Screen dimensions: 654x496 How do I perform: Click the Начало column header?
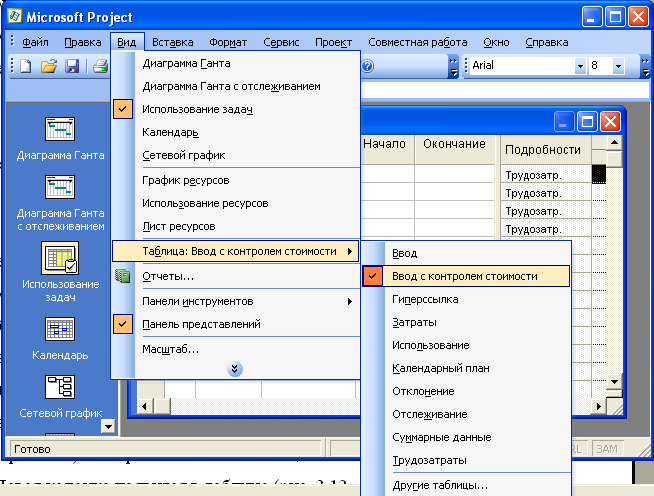coord(387,149)
